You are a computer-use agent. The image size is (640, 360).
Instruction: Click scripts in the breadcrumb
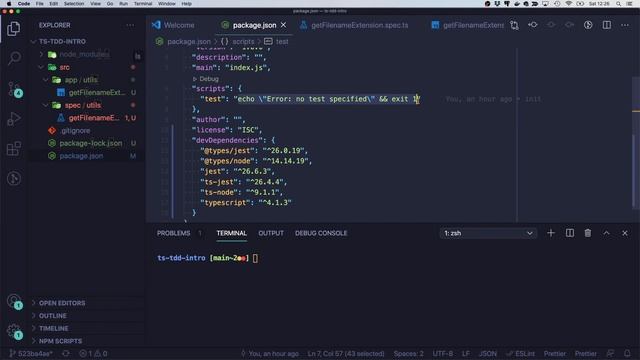(243, 41)
